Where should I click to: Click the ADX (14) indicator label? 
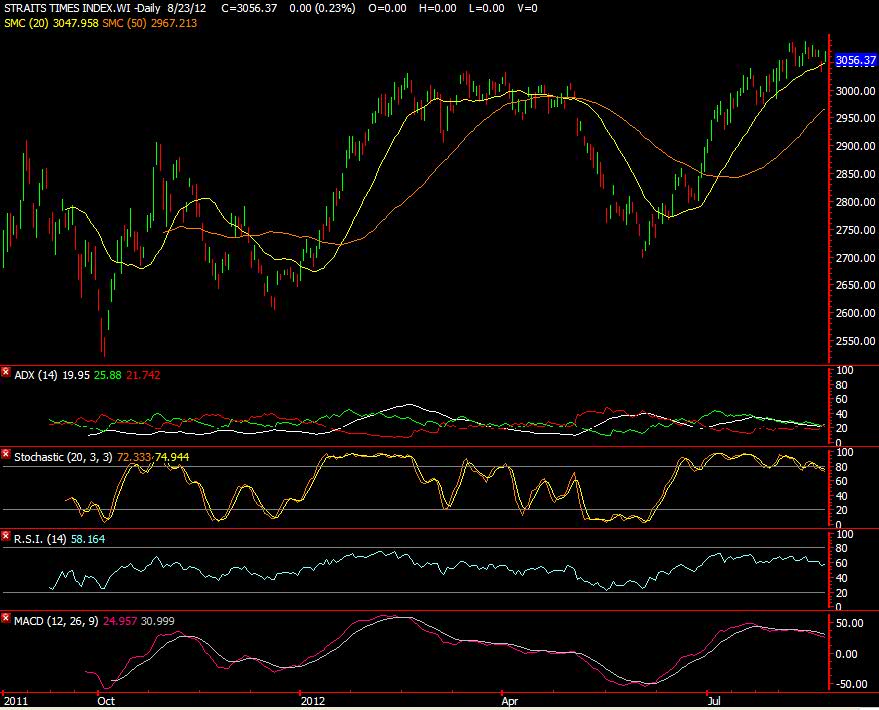36,375
